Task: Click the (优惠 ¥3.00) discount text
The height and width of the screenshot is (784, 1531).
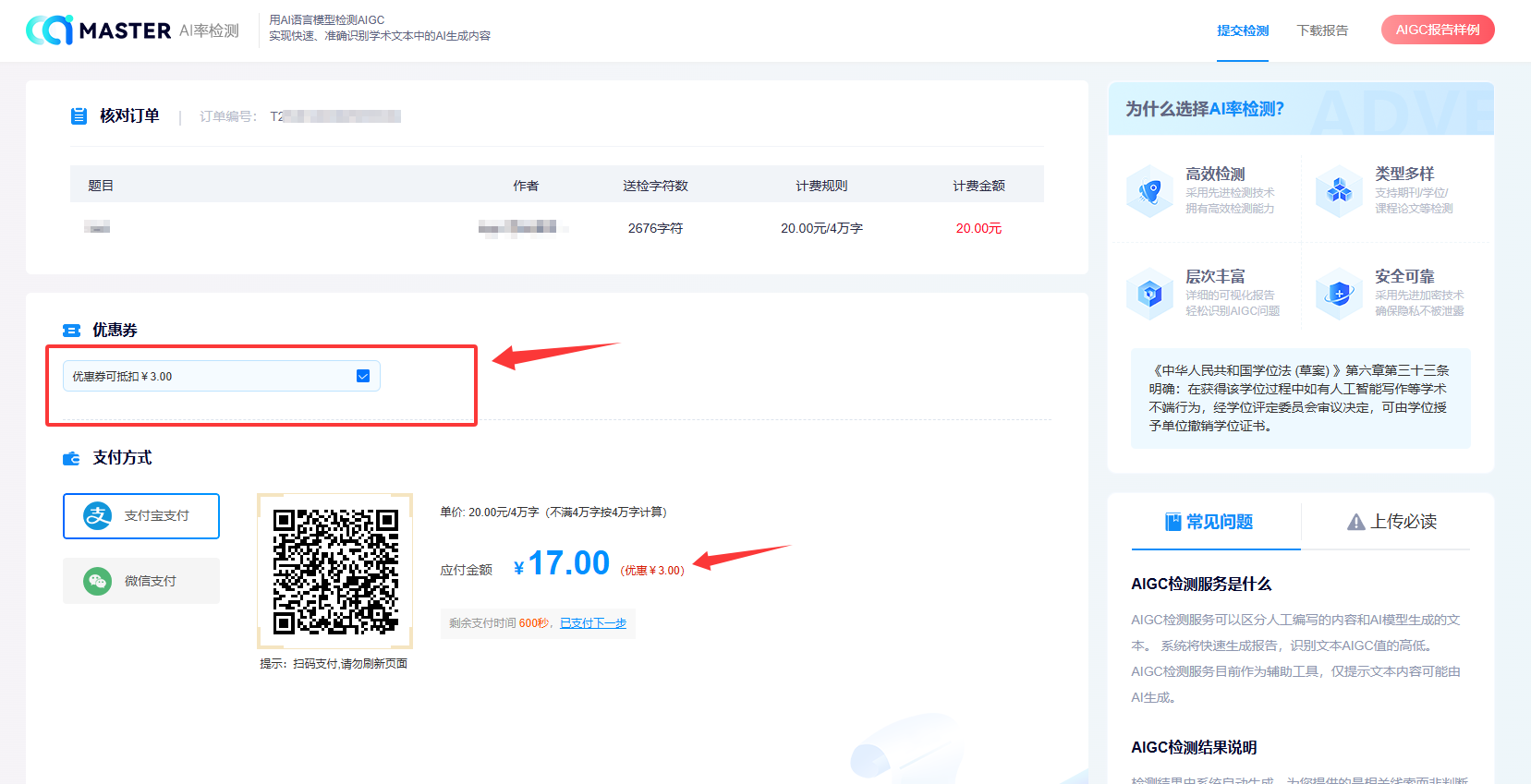Action: pyautogui.click(x=652, y=571)
